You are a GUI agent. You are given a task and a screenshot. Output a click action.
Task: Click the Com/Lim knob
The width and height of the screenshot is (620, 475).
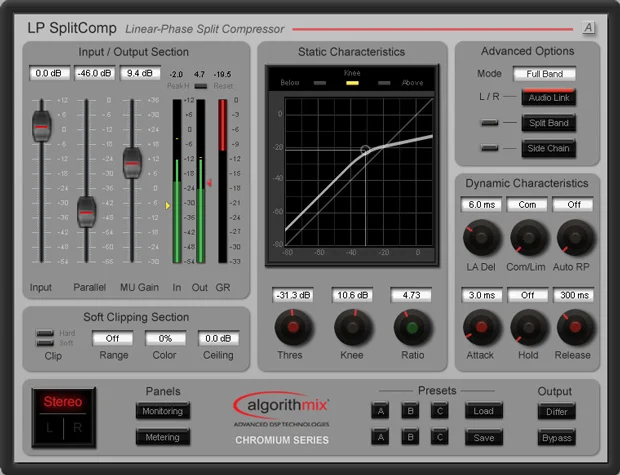coord(528,238)
